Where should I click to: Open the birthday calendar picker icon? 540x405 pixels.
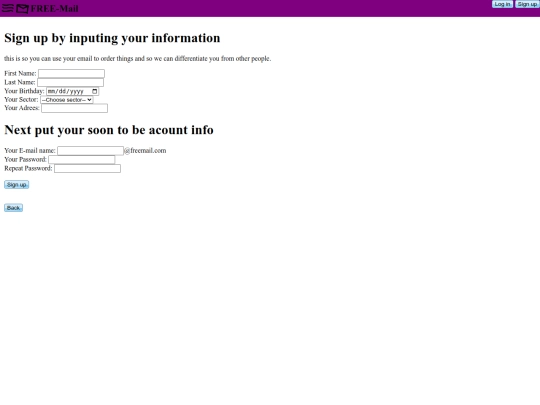pyautogui.click(x=94, y=91)
